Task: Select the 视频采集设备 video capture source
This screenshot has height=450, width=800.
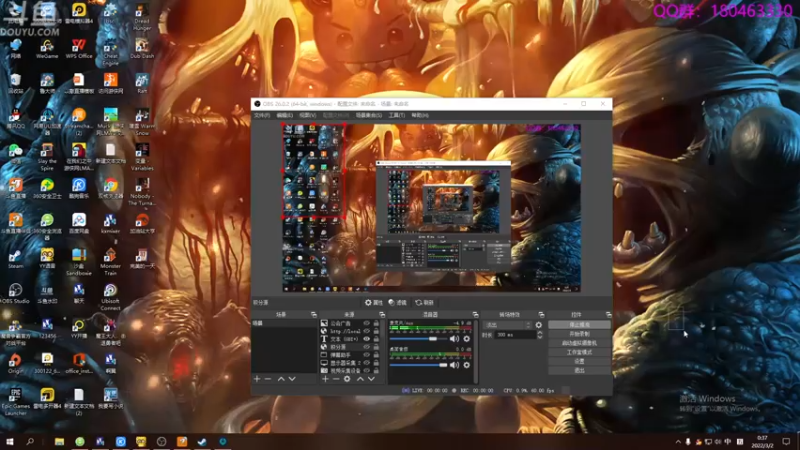Action: pos(351,371)
